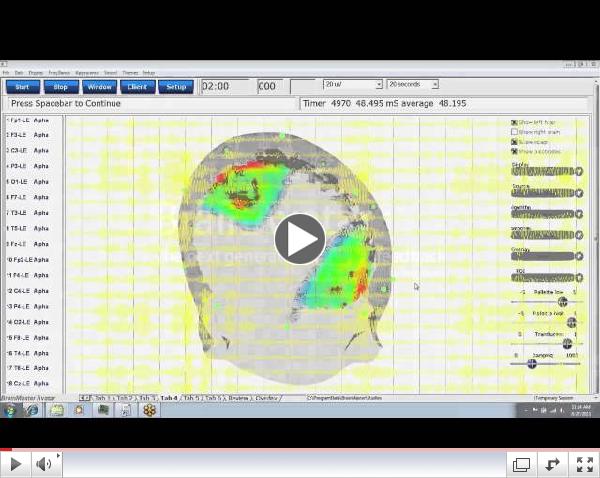
Task: Click the Windows Start orb in taskbar
Action: pos(10,410)
